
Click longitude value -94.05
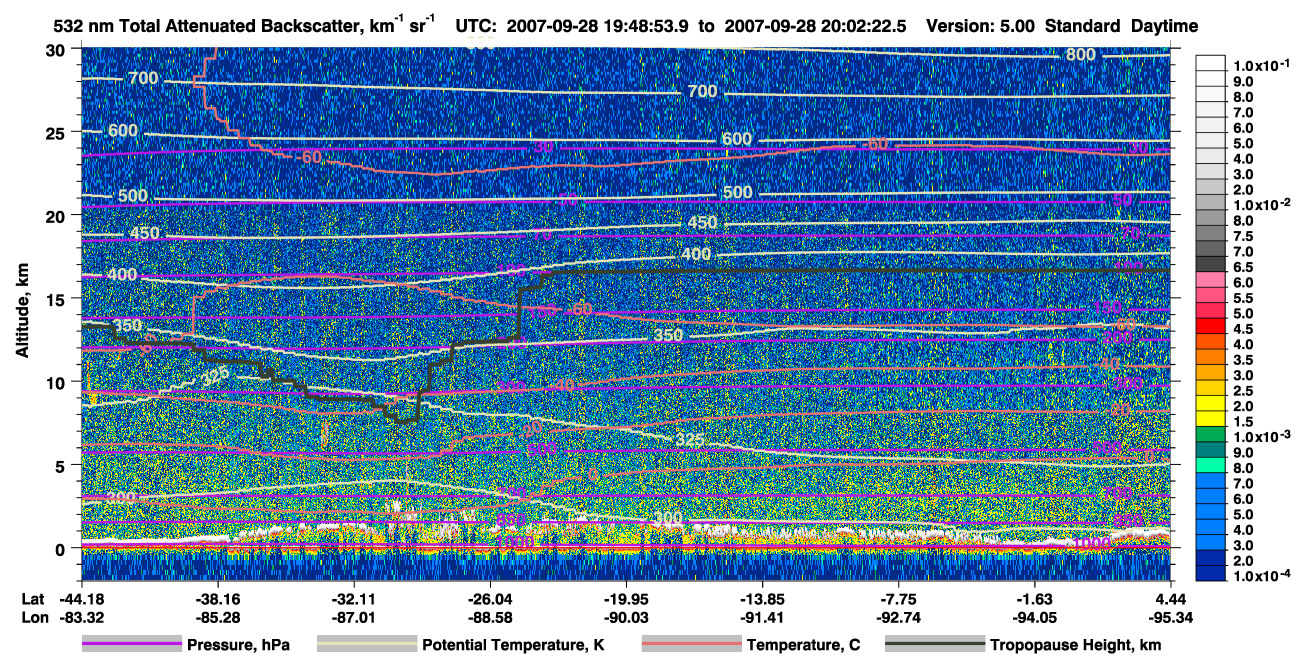coord(1035,616)
